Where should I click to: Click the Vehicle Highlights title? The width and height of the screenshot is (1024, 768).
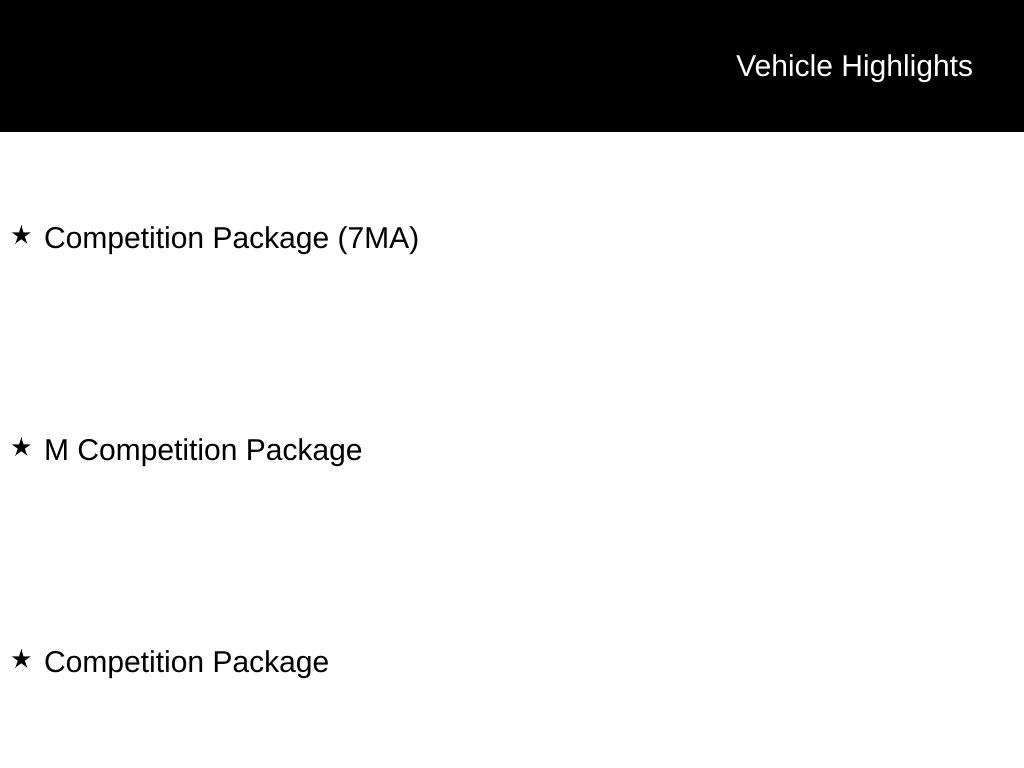854,66
